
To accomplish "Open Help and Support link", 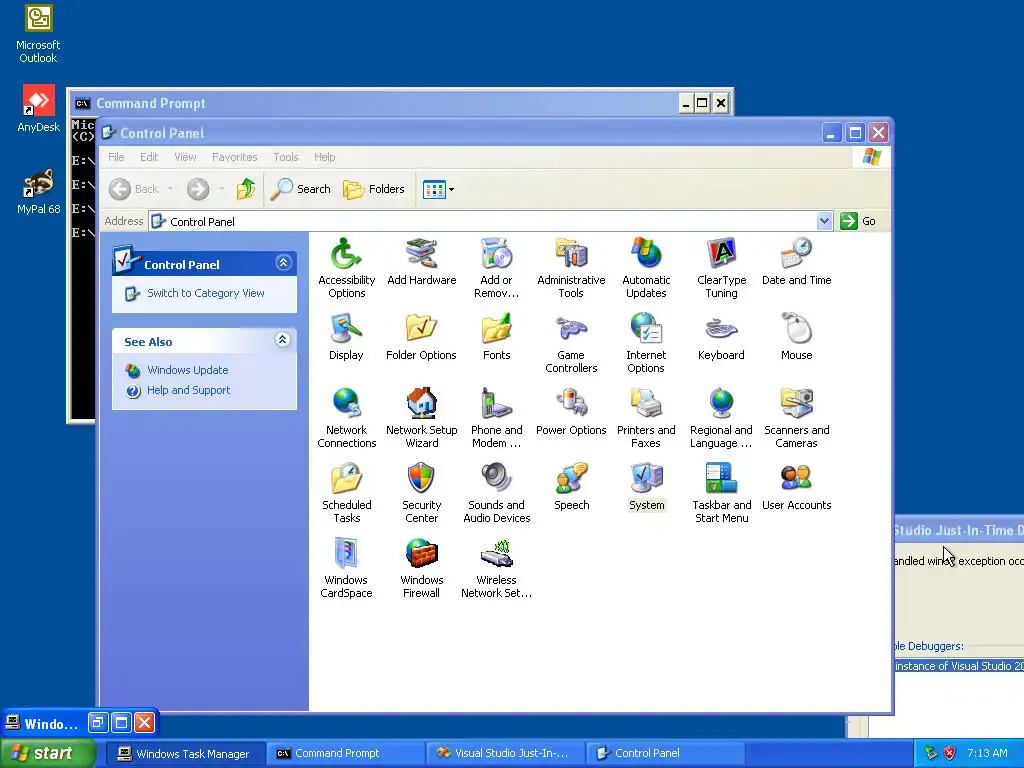I will 188,390.
